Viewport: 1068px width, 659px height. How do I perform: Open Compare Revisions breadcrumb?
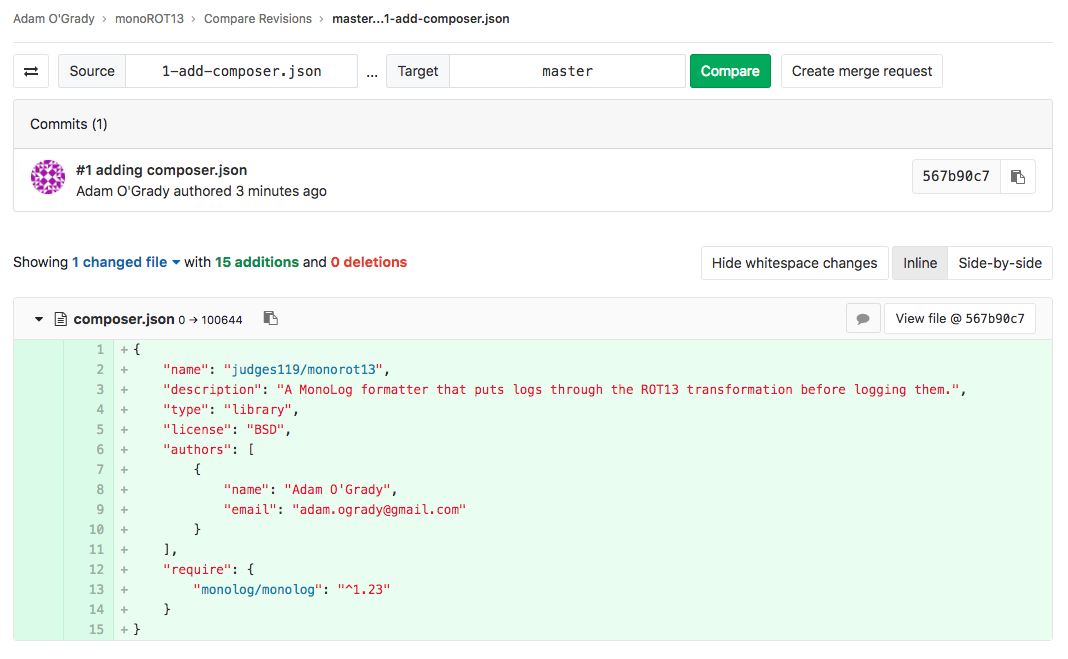point(257,18)
